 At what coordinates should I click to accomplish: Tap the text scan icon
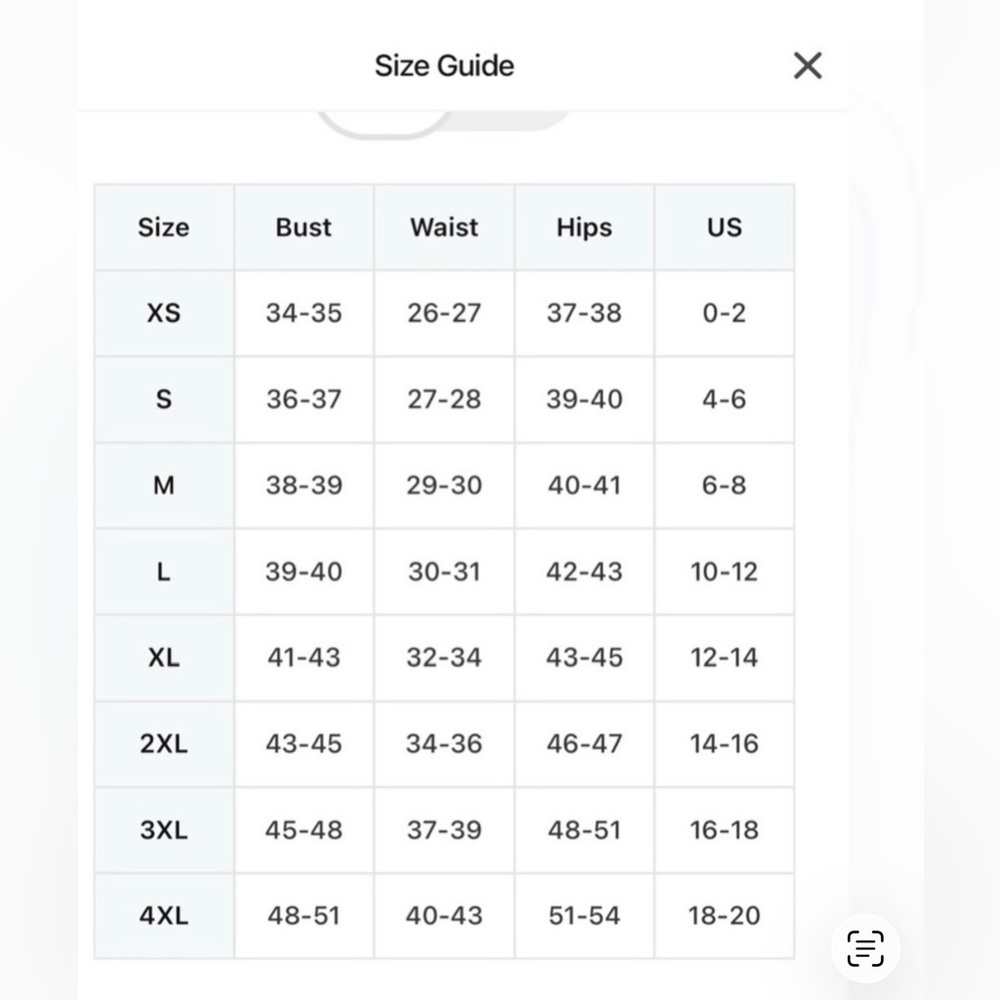click(865, 948)
